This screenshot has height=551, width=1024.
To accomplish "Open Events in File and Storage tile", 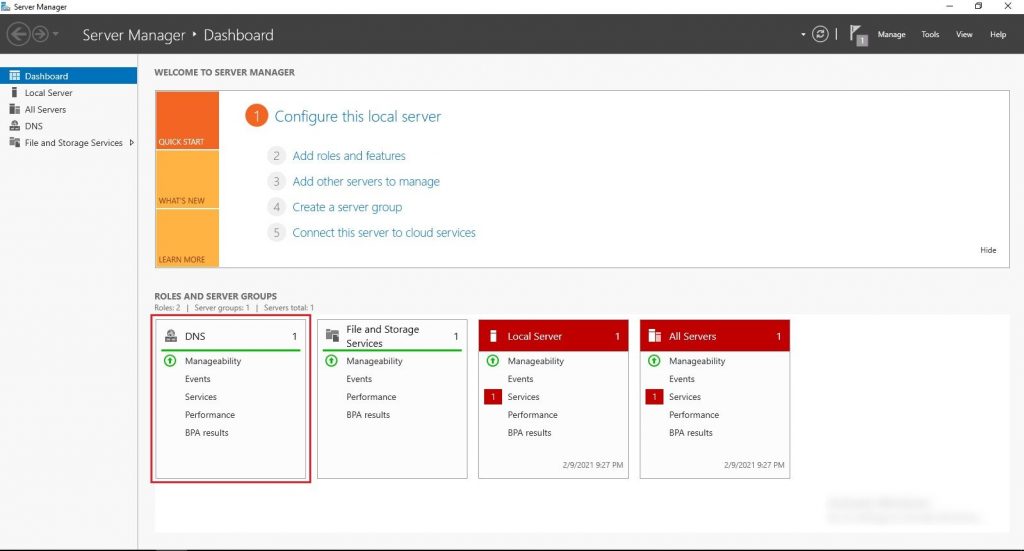I will tap(359, 379).
